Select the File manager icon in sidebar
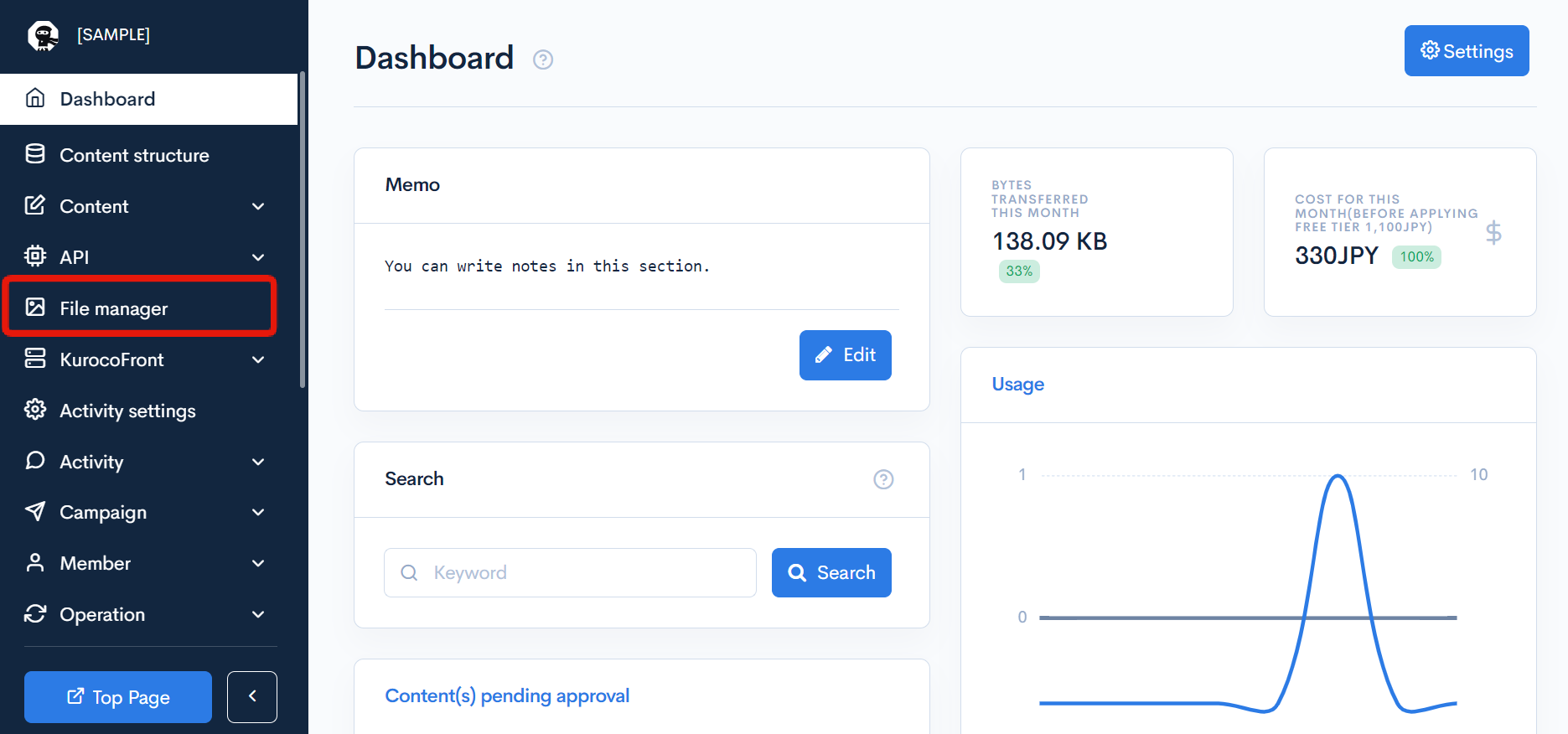This screenshot has width=1568, height=734. 35,308
